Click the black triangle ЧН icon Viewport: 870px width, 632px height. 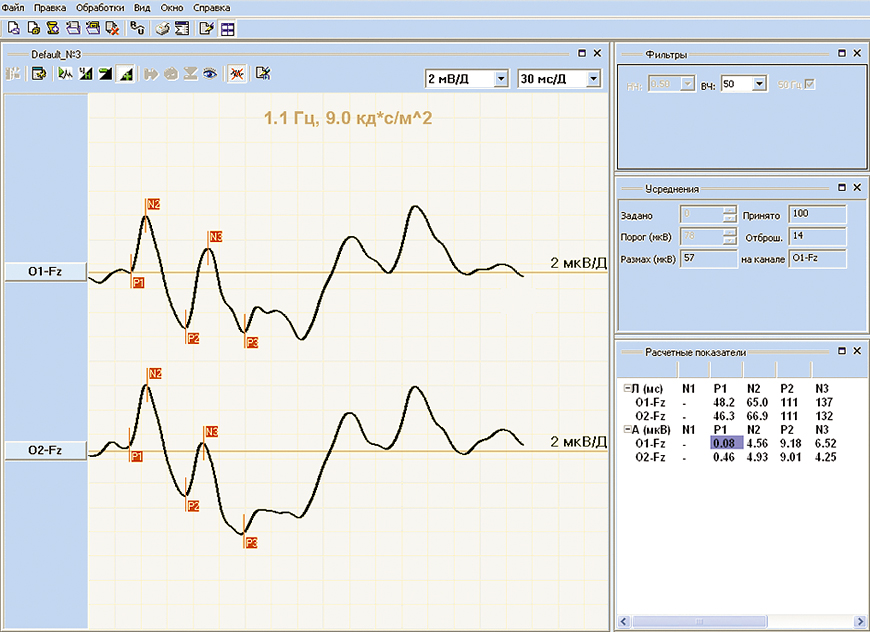[x=85, y=74]
